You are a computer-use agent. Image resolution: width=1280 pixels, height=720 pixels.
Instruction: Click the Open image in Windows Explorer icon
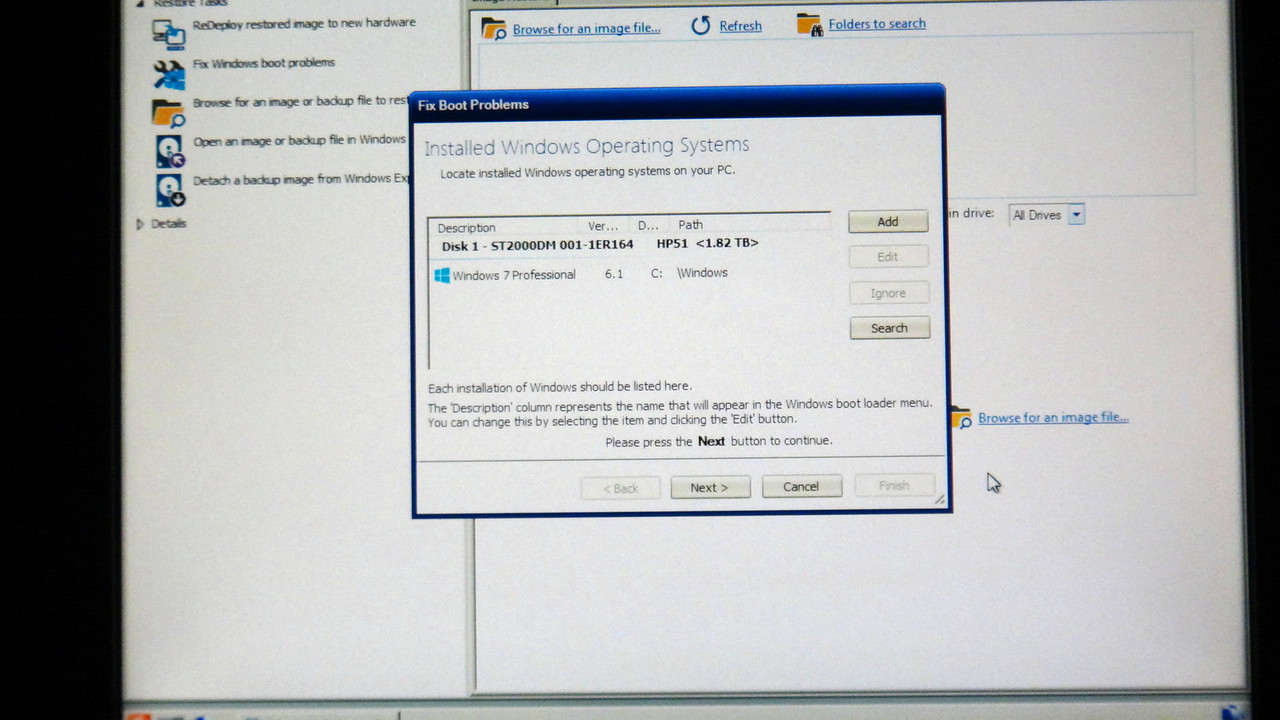170,151
